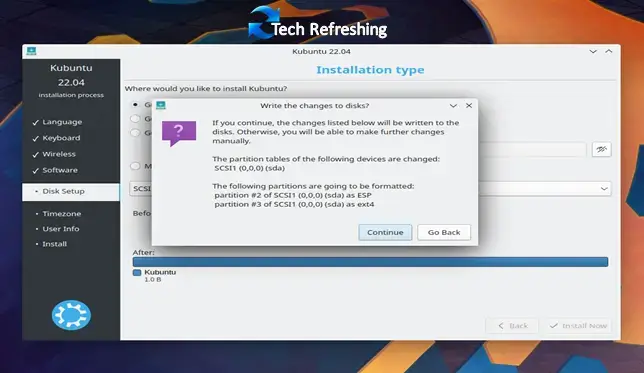Click the 'Kubuntu' partition legend label
The height and width of the screenshot is (373, 644).
[x=160, y=272]
